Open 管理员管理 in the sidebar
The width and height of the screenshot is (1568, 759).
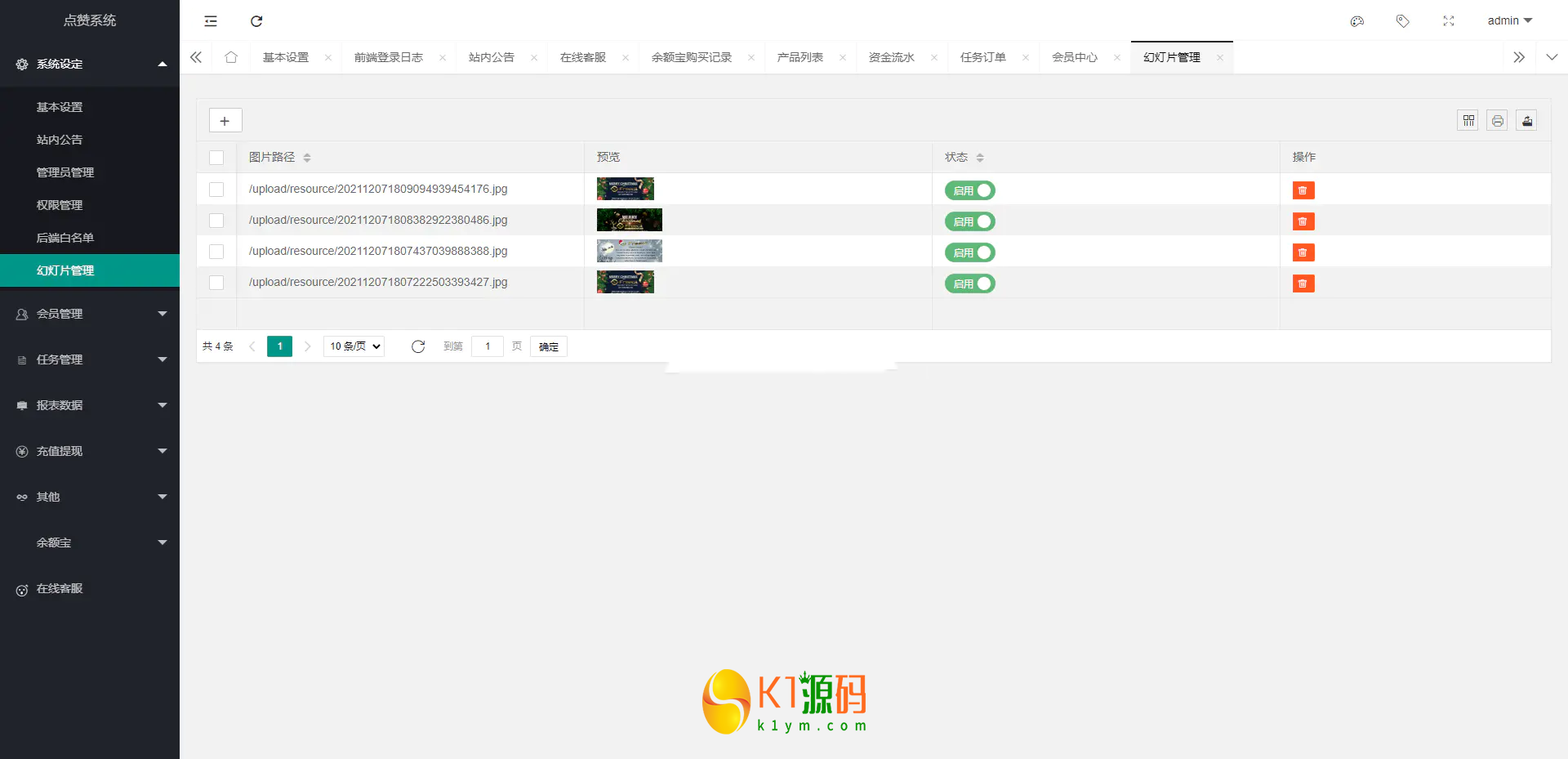[90, 172]
